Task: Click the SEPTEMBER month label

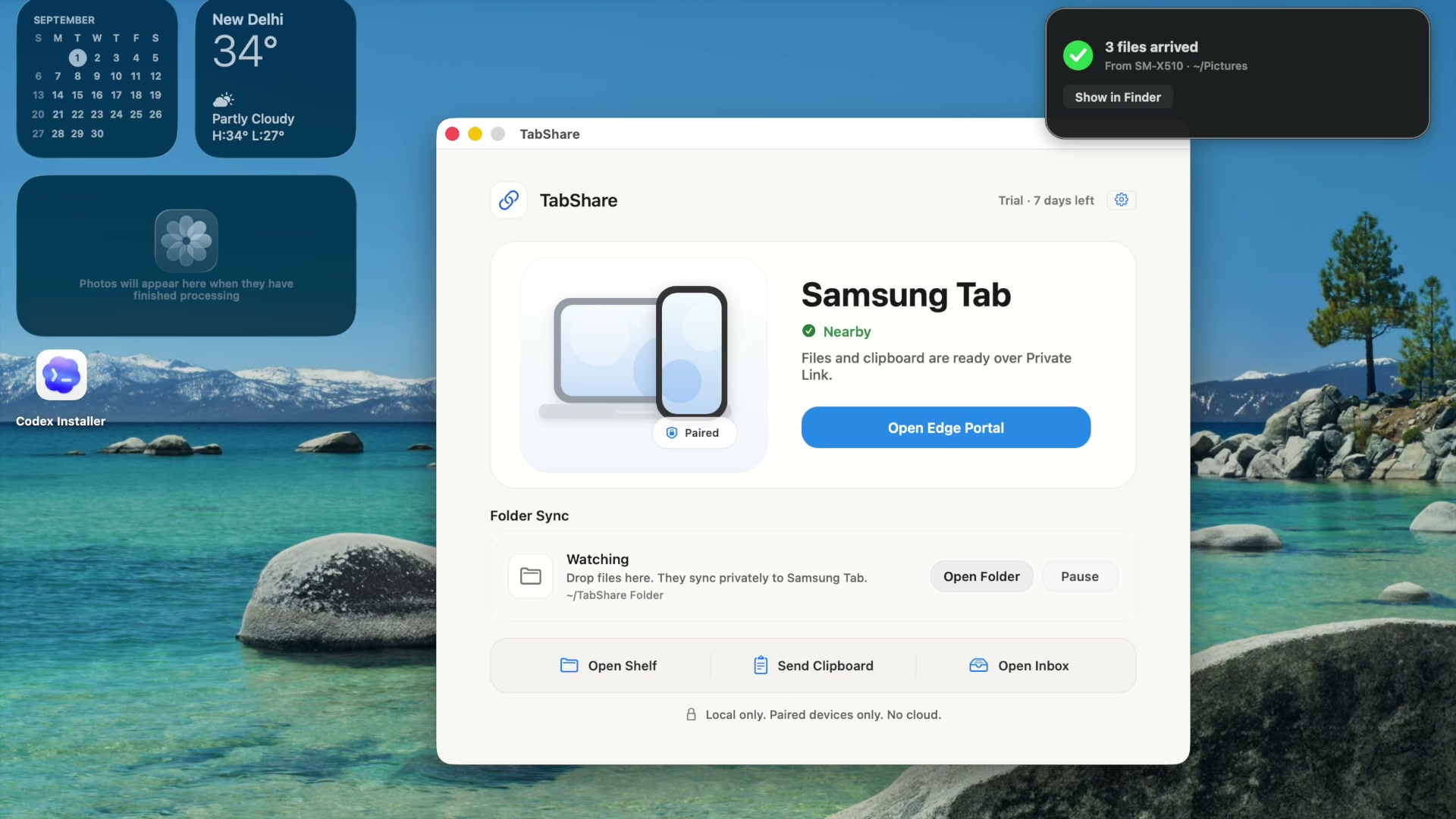Action: click(x=64, y=20)
